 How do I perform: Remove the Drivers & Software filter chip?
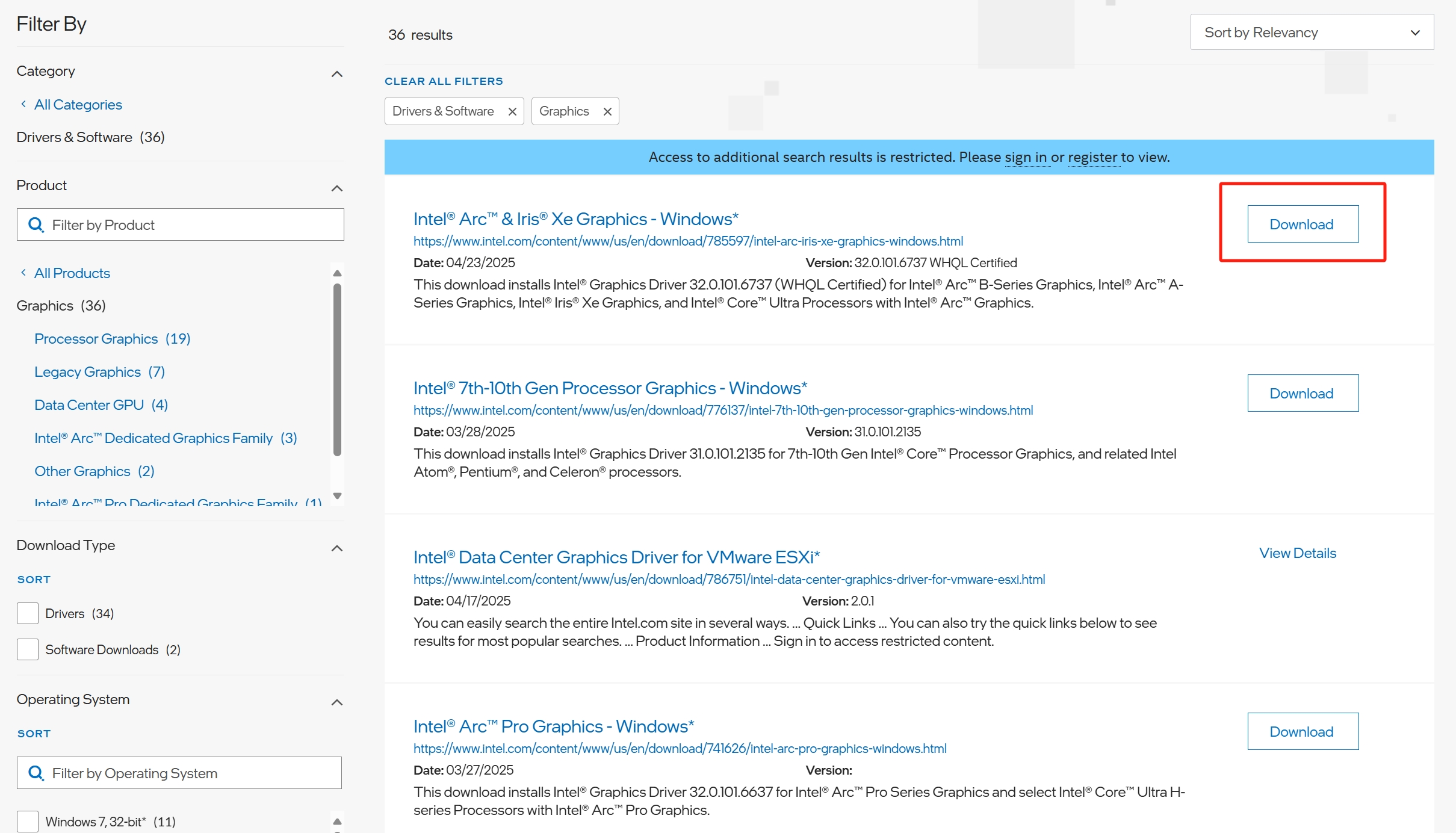tap(512, 111)
